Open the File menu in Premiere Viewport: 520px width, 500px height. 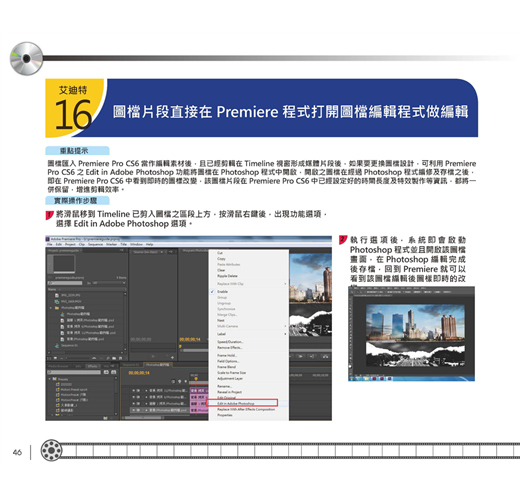[50, 244]
